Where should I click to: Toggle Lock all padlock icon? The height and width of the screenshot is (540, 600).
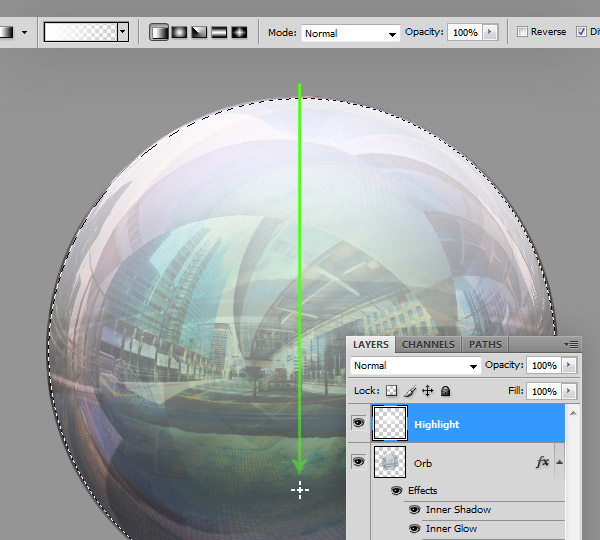(445, 391)
